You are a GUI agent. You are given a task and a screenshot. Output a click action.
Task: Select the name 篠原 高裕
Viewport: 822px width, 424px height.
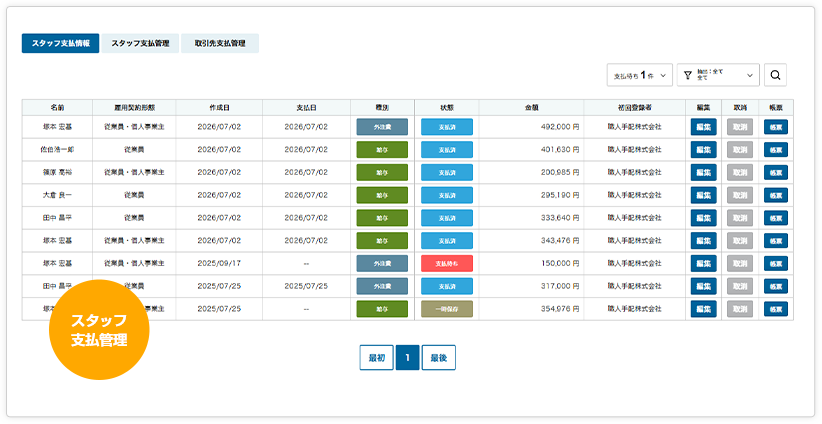[57, 172]
